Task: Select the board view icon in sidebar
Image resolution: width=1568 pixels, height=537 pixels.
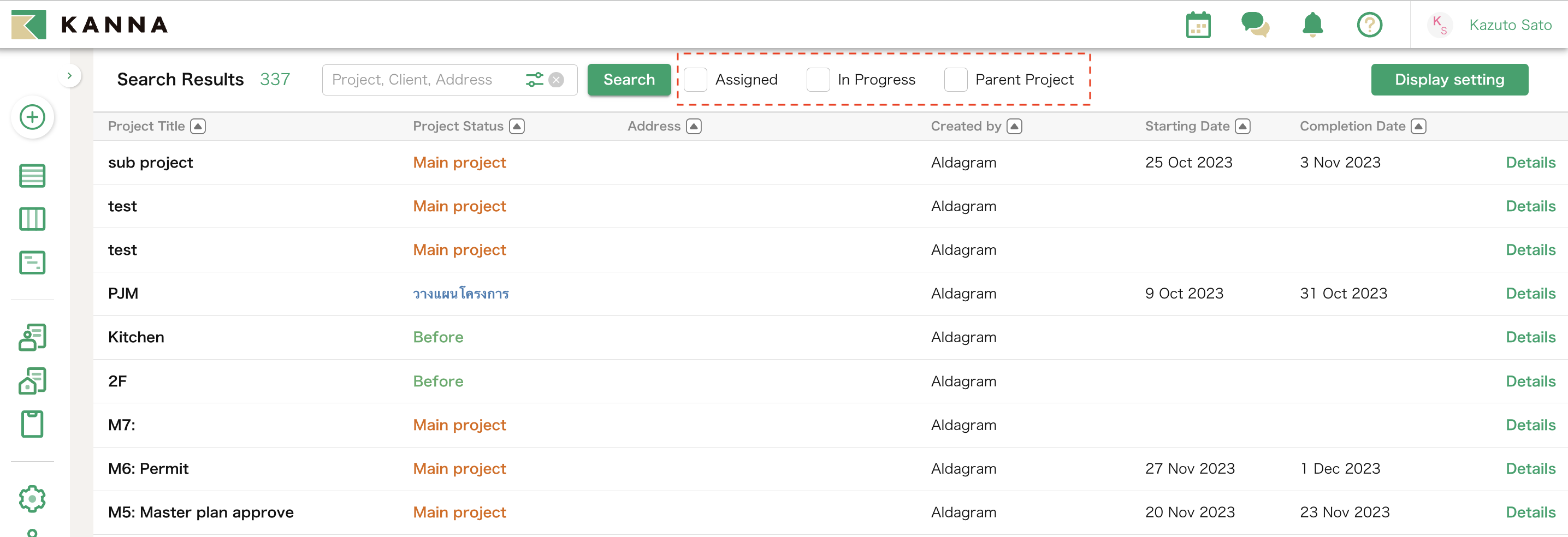Action: [32, 219]
